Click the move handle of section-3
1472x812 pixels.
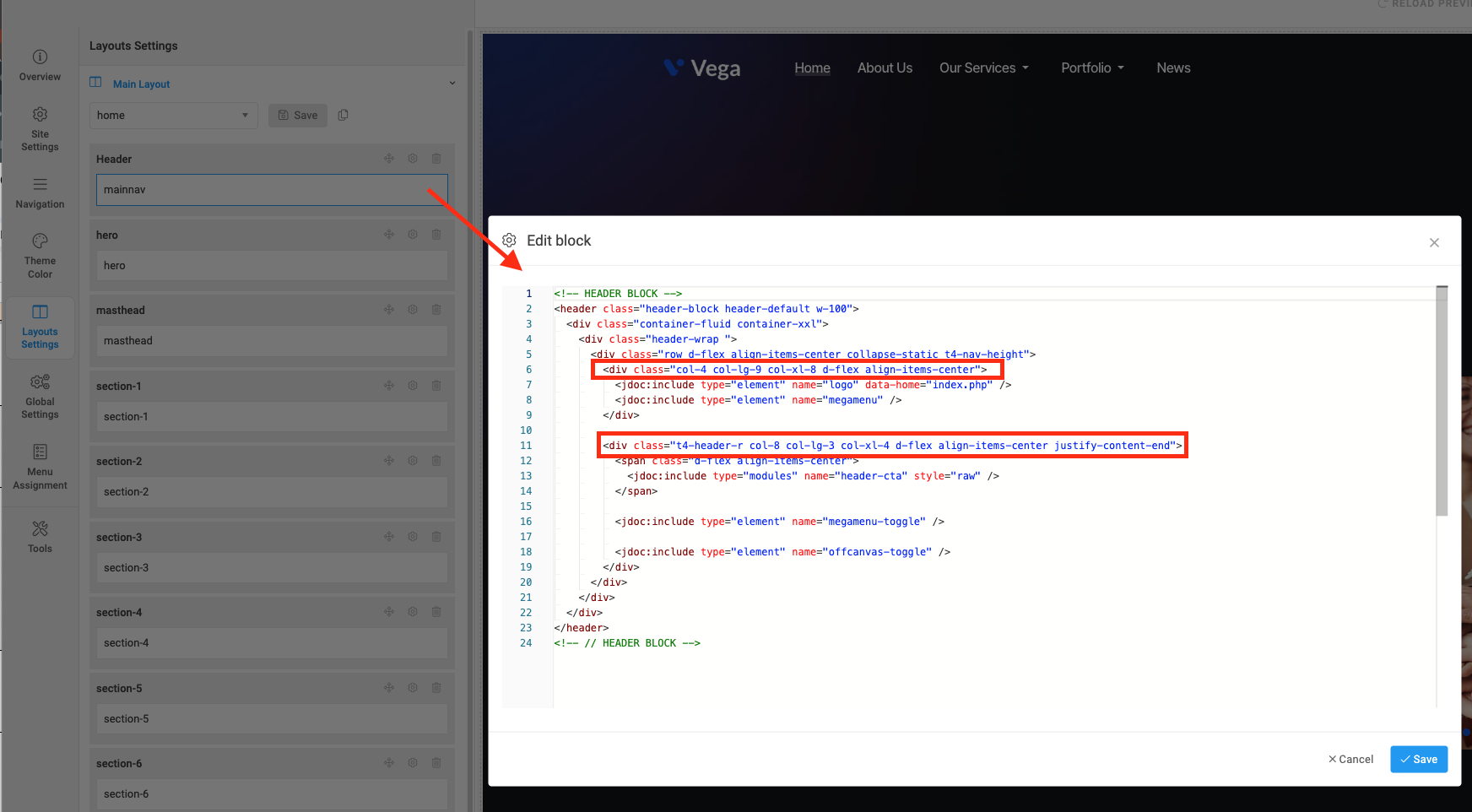(x=389, y=537)
